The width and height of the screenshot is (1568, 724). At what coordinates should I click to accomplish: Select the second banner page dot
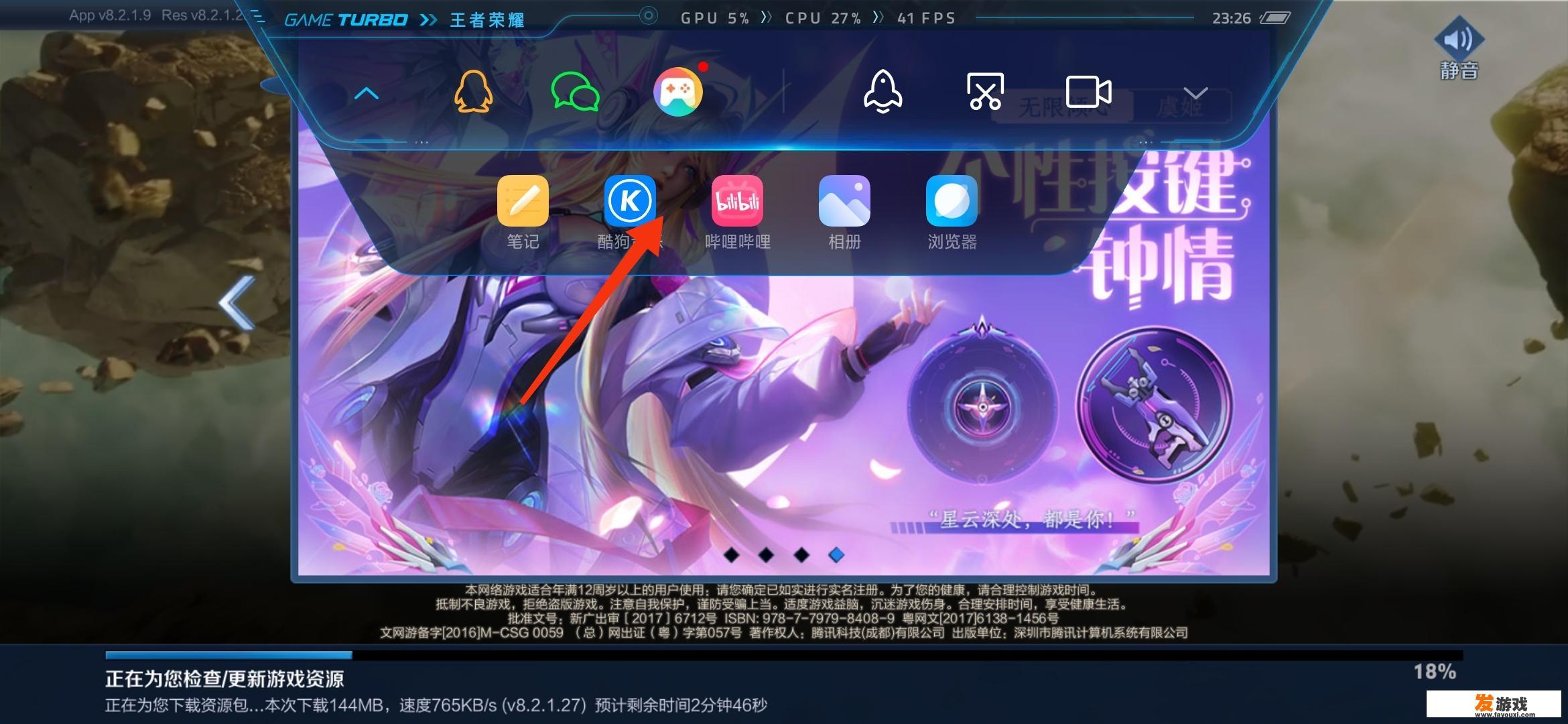(767, 555)
